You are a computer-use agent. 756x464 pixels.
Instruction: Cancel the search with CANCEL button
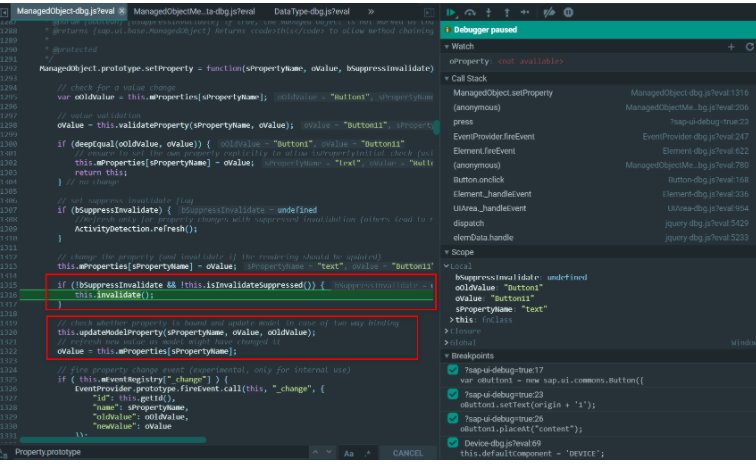click(x=408, y=453)
